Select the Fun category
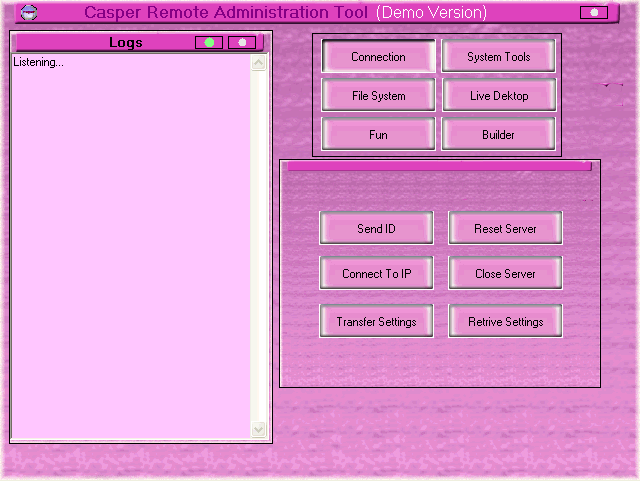The width and height of the screenshot is (640, 481). tap(378, 134)
